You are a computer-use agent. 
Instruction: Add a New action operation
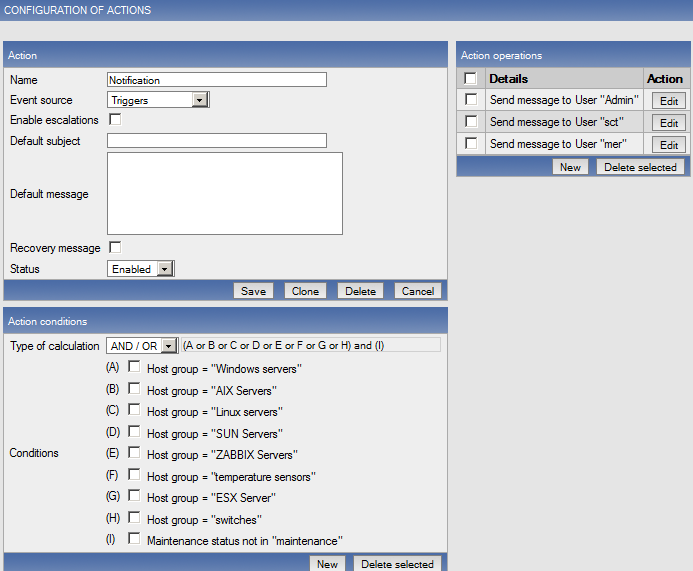570,167
